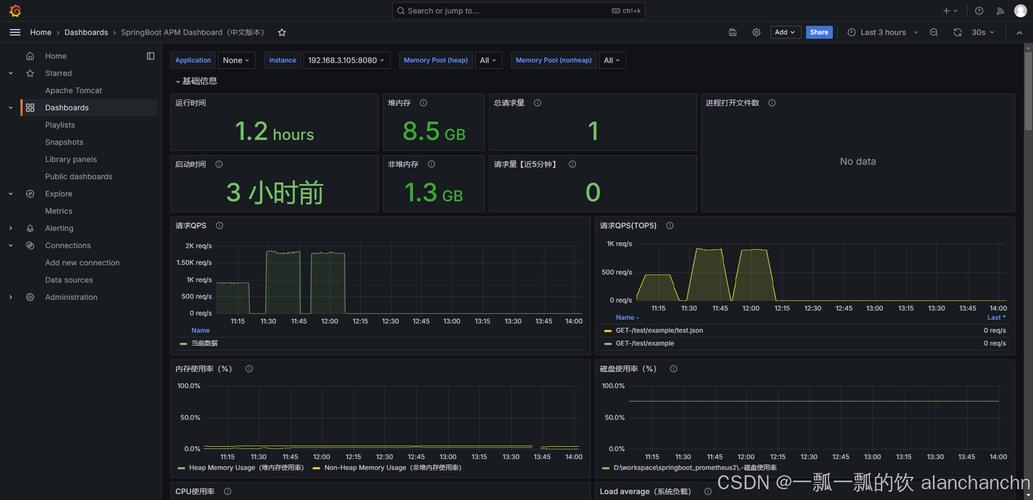Click the Dashboards grid icon in sidebar
1033x500 pixels.
click(30, 107)
